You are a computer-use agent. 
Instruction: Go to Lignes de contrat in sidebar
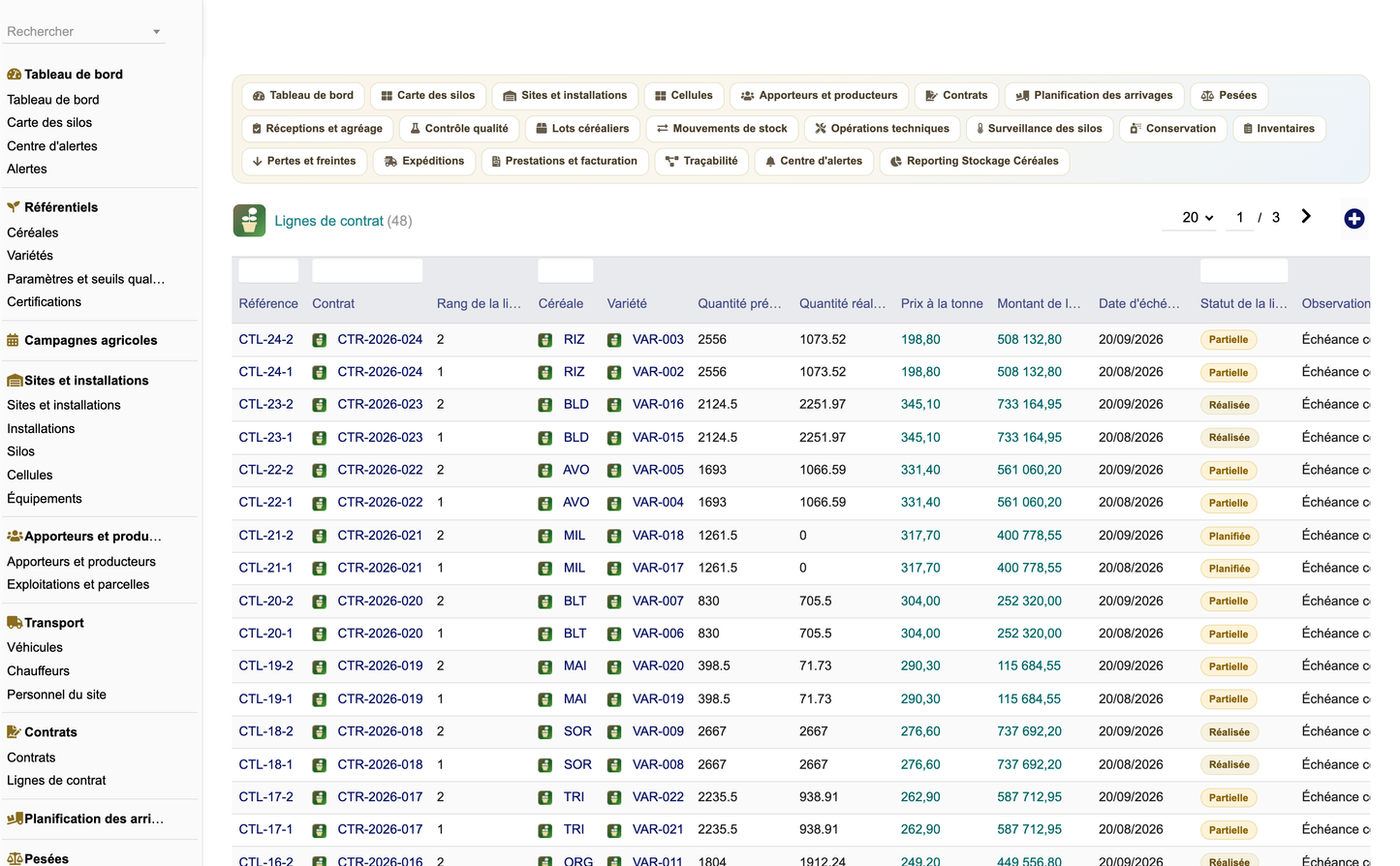click(x=56, y=781)
